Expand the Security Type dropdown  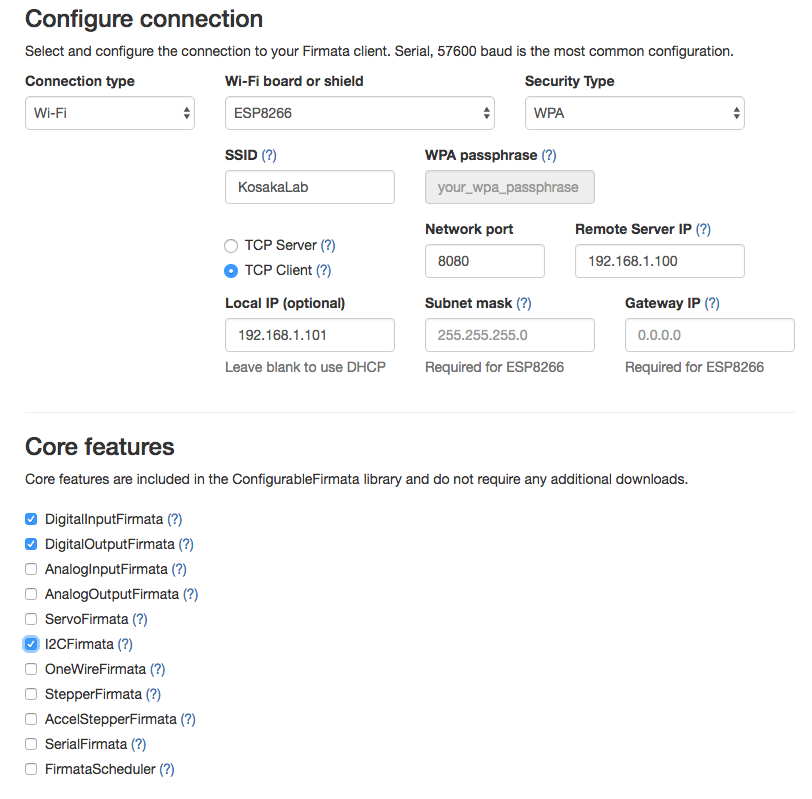pyautogui.click(x=635, y=113)
